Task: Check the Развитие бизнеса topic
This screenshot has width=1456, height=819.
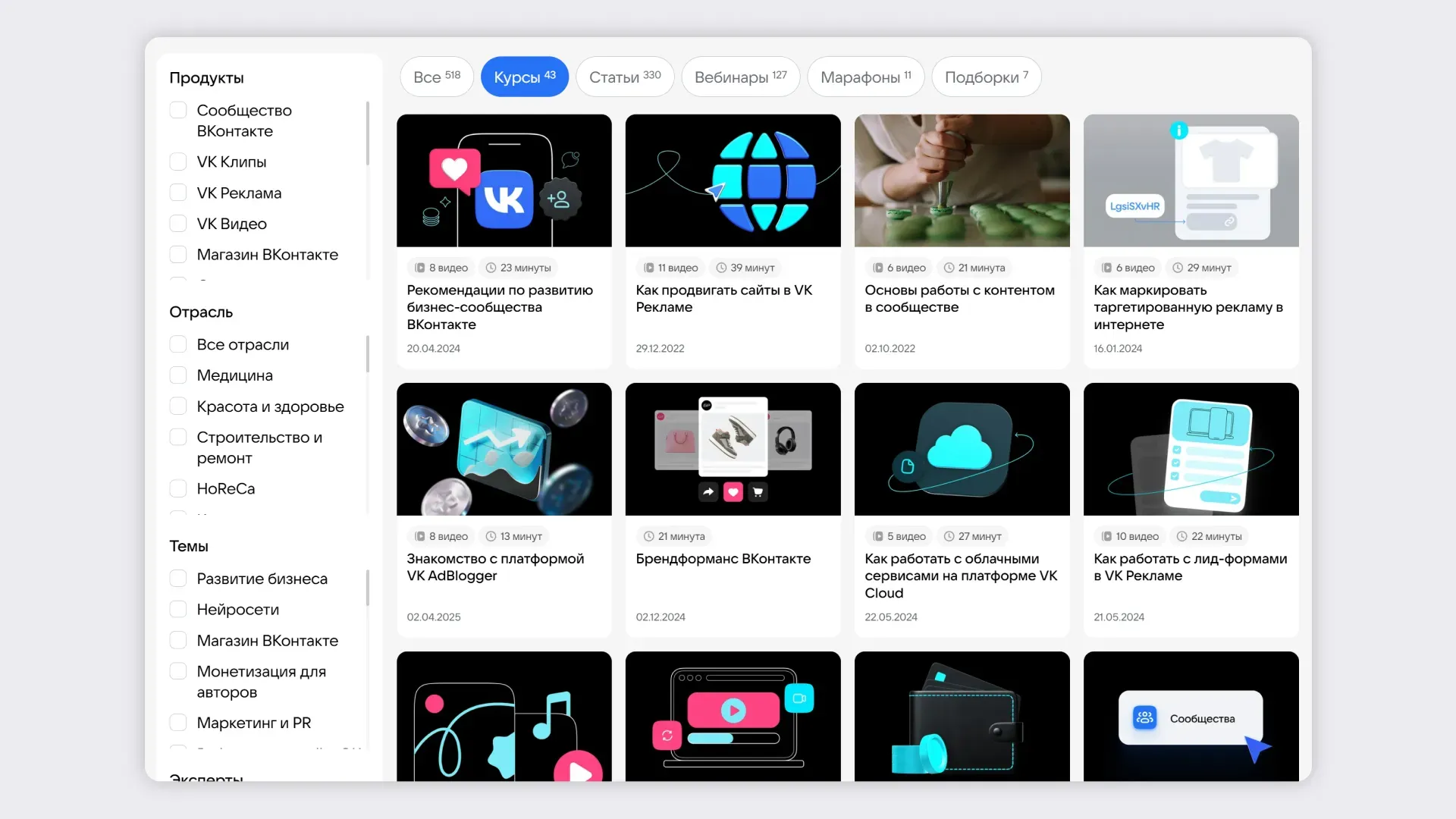Action: 178,579
